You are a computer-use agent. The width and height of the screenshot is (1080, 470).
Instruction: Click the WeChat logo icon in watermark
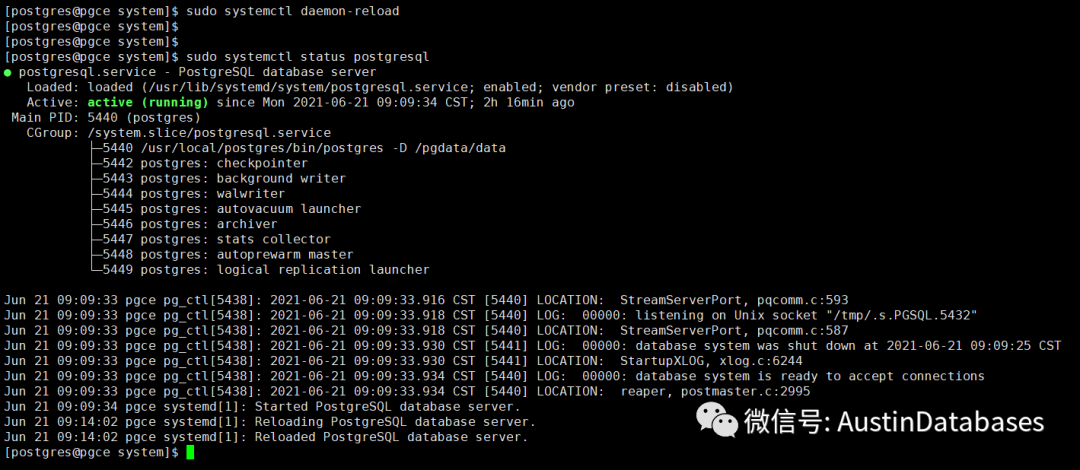pyautogui.click(x=716, y=420)
